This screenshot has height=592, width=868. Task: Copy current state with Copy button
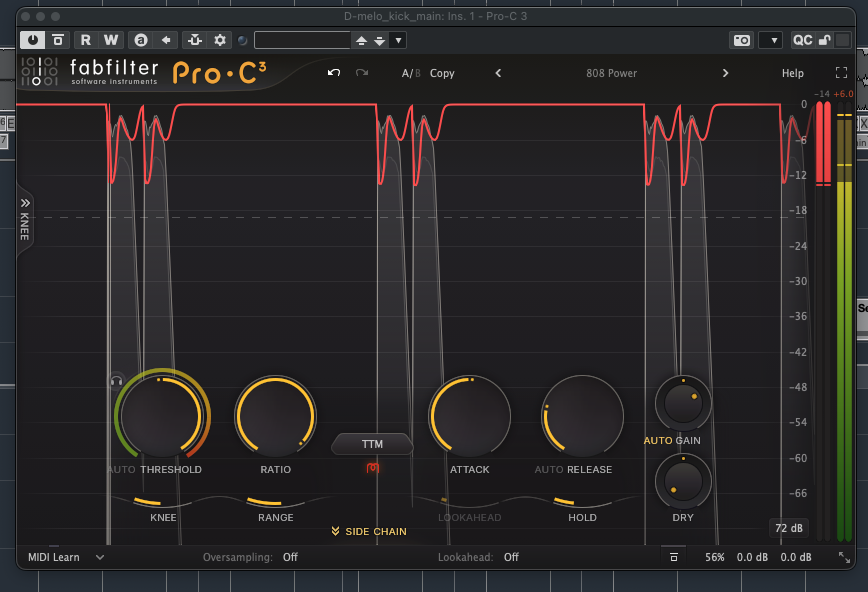[442, 73]
